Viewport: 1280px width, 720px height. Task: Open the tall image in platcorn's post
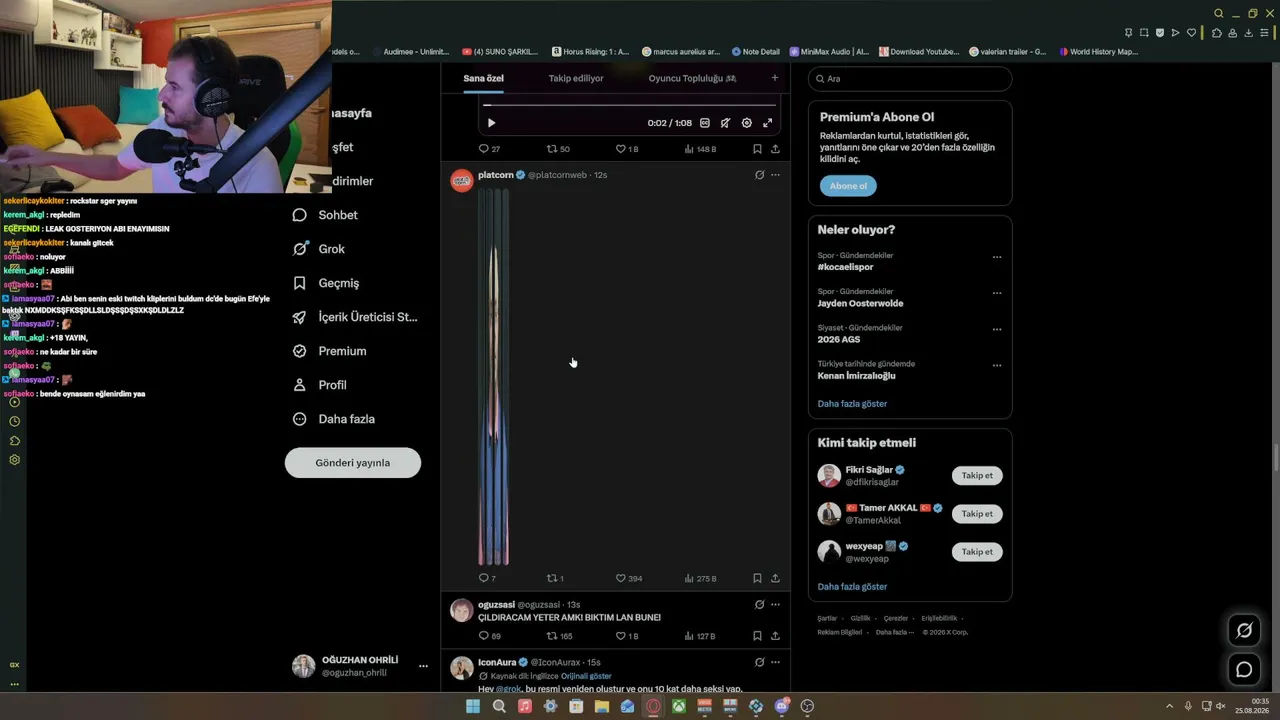[x=493, y=376]
